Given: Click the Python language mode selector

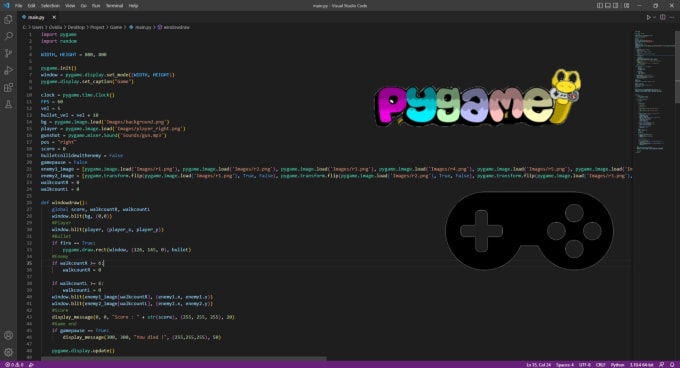Looking at the screenshot, I should [x=617, y=365].
